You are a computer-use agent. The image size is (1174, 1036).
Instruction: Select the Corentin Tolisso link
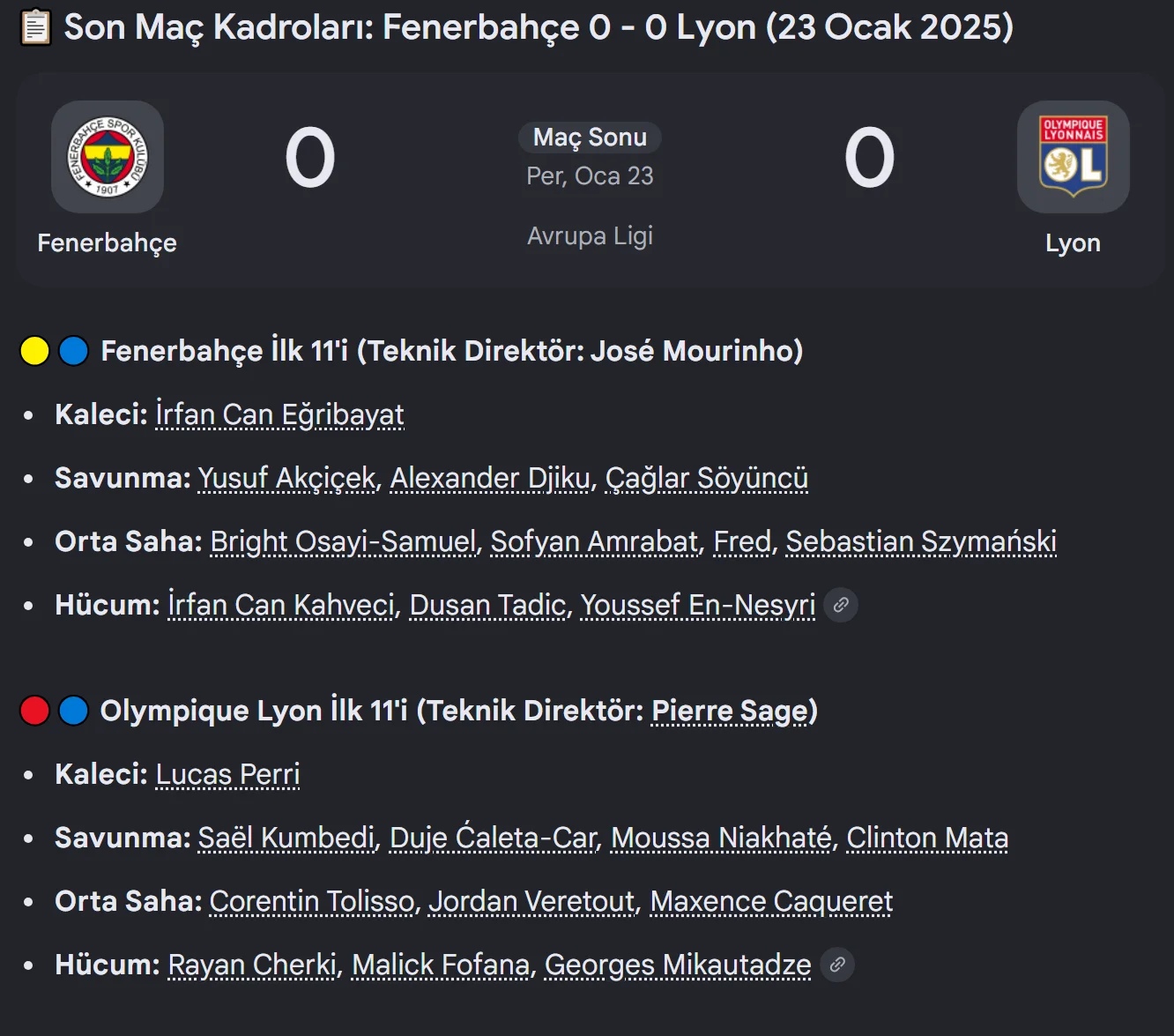pyautogui.click(x=312, y=901)
